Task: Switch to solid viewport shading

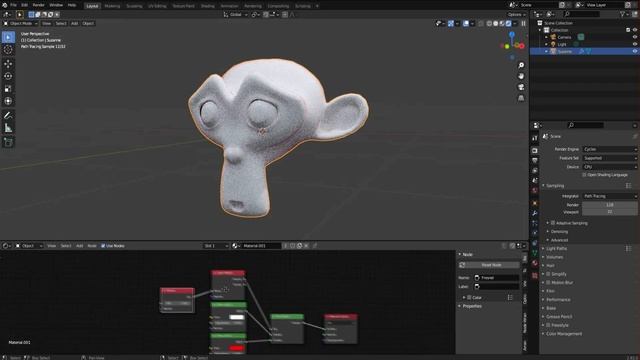Action: pyautogui.click(x=496, y=24)
